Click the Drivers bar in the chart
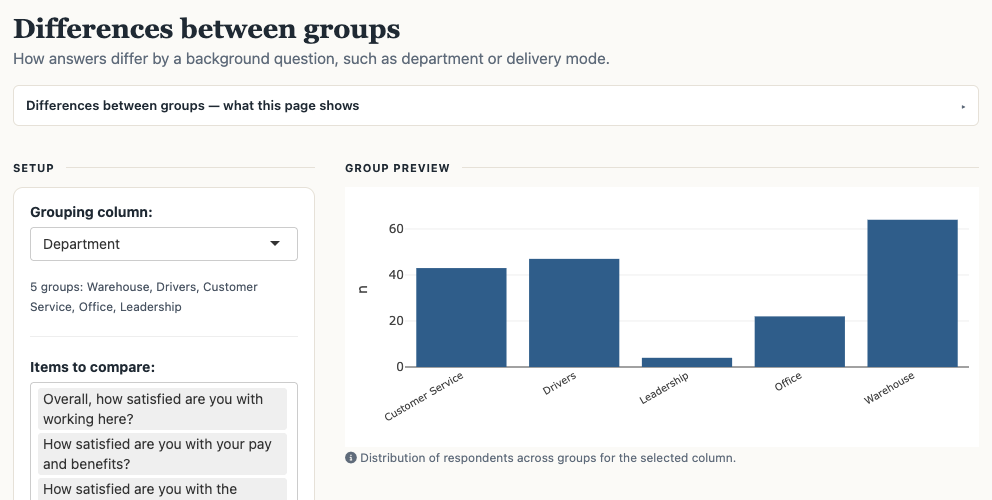 (x=574, y=313)
